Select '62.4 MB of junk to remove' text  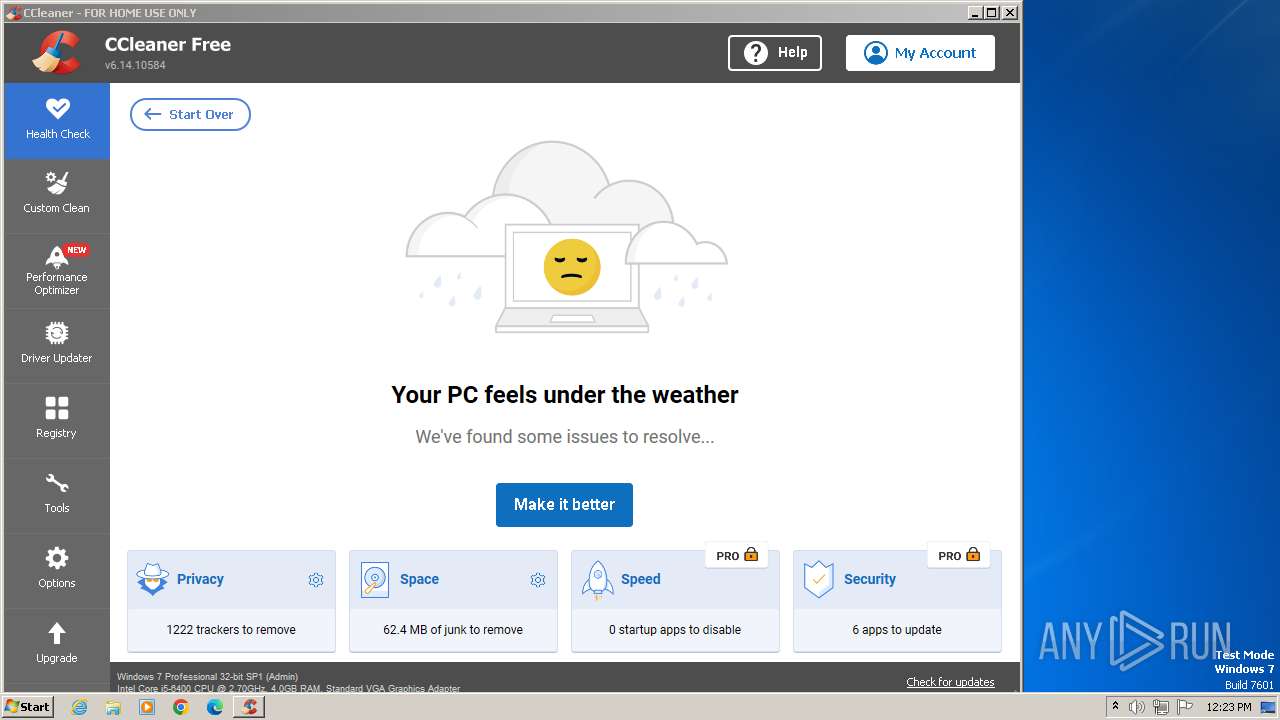pos(453,630)
